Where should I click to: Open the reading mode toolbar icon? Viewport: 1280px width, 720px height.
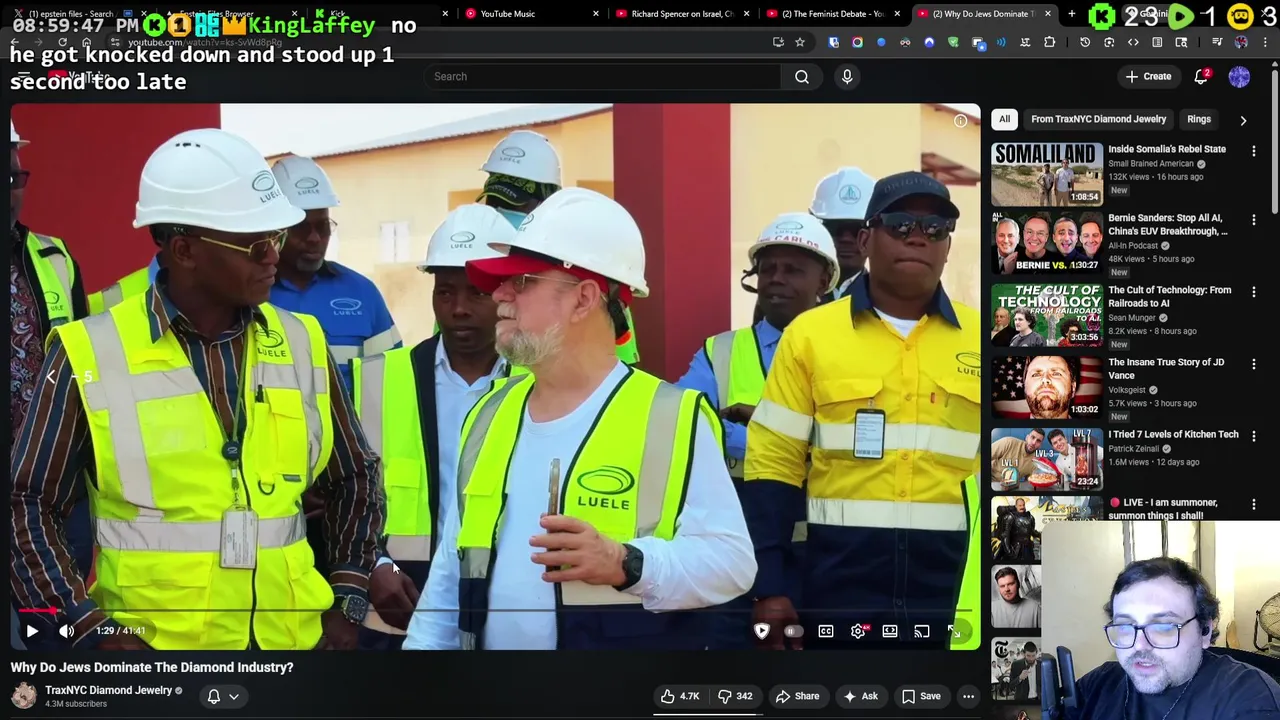pyautogui.click(x=1157, y=42)
